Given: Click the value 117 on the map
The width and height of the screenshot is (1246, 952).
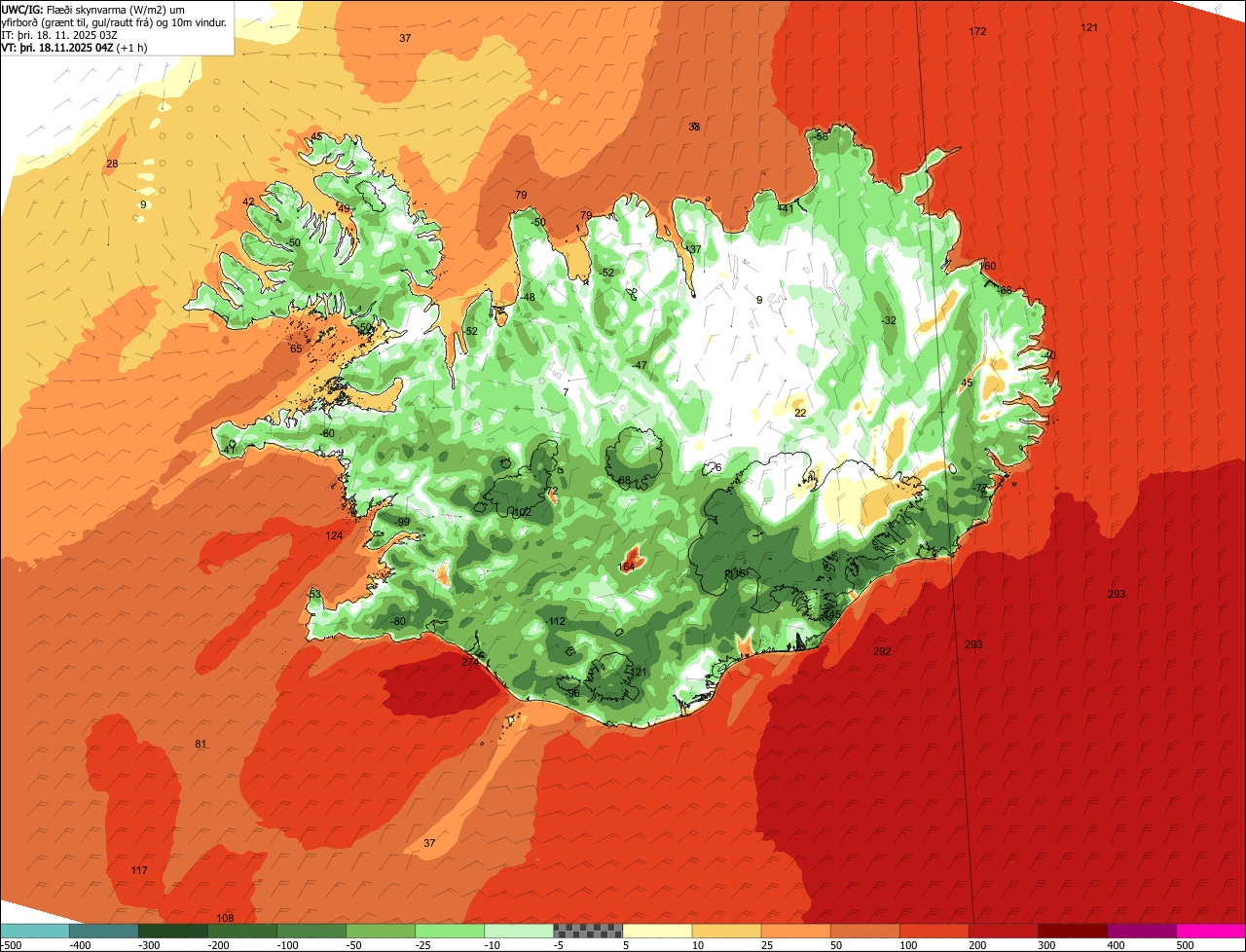Looking at the screenshot, I should [x=139, y=870].
